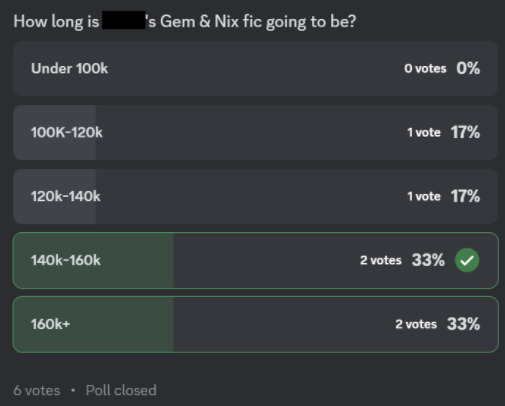
Task: Click the 0 votes count
Action: pyautogui.click(x=425, y=68)
